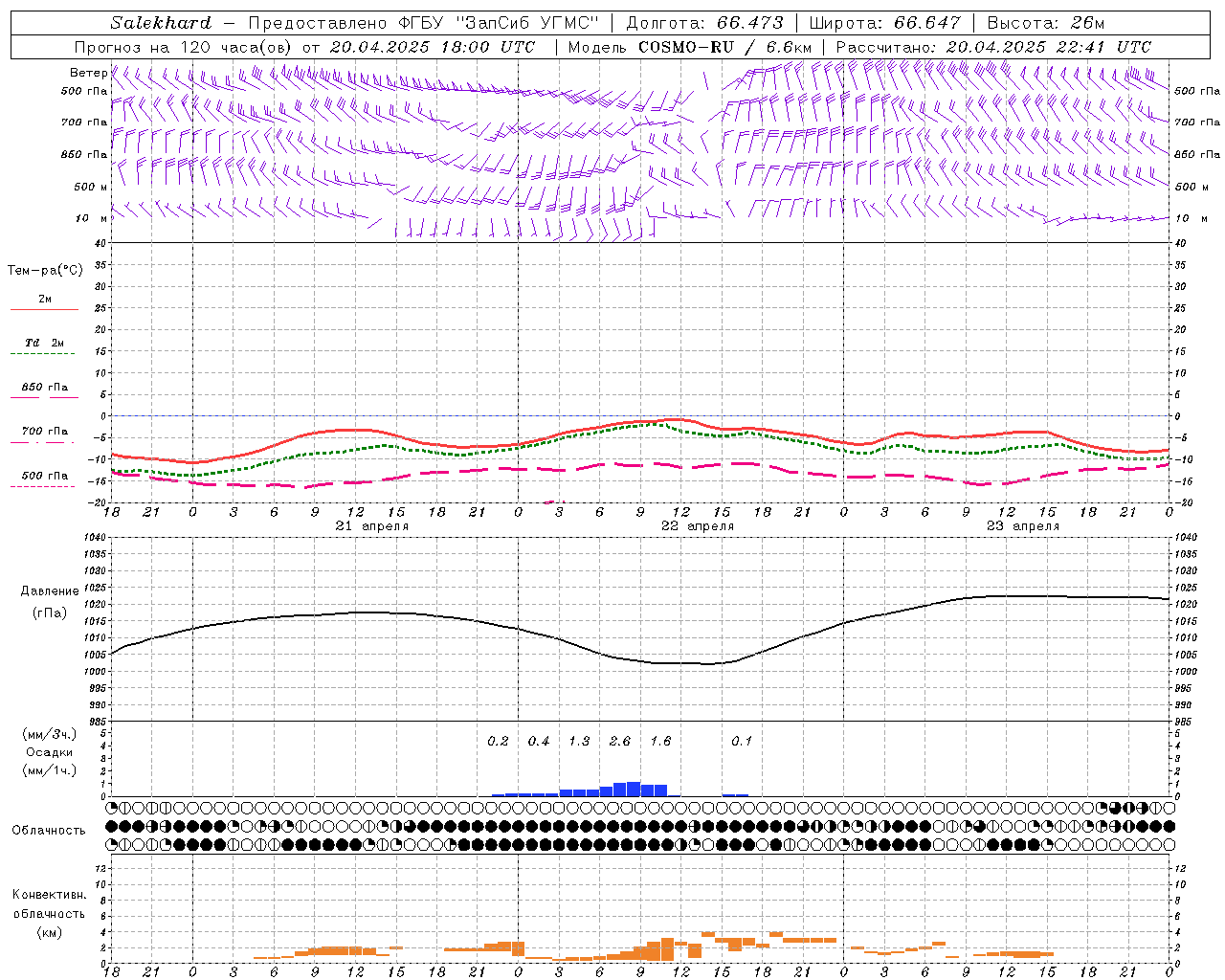The height and width of the screenshot is (980, 1225).
Task: Click the "(мм/3ч.)" precipitation unit label
Action: coord(50,734)
